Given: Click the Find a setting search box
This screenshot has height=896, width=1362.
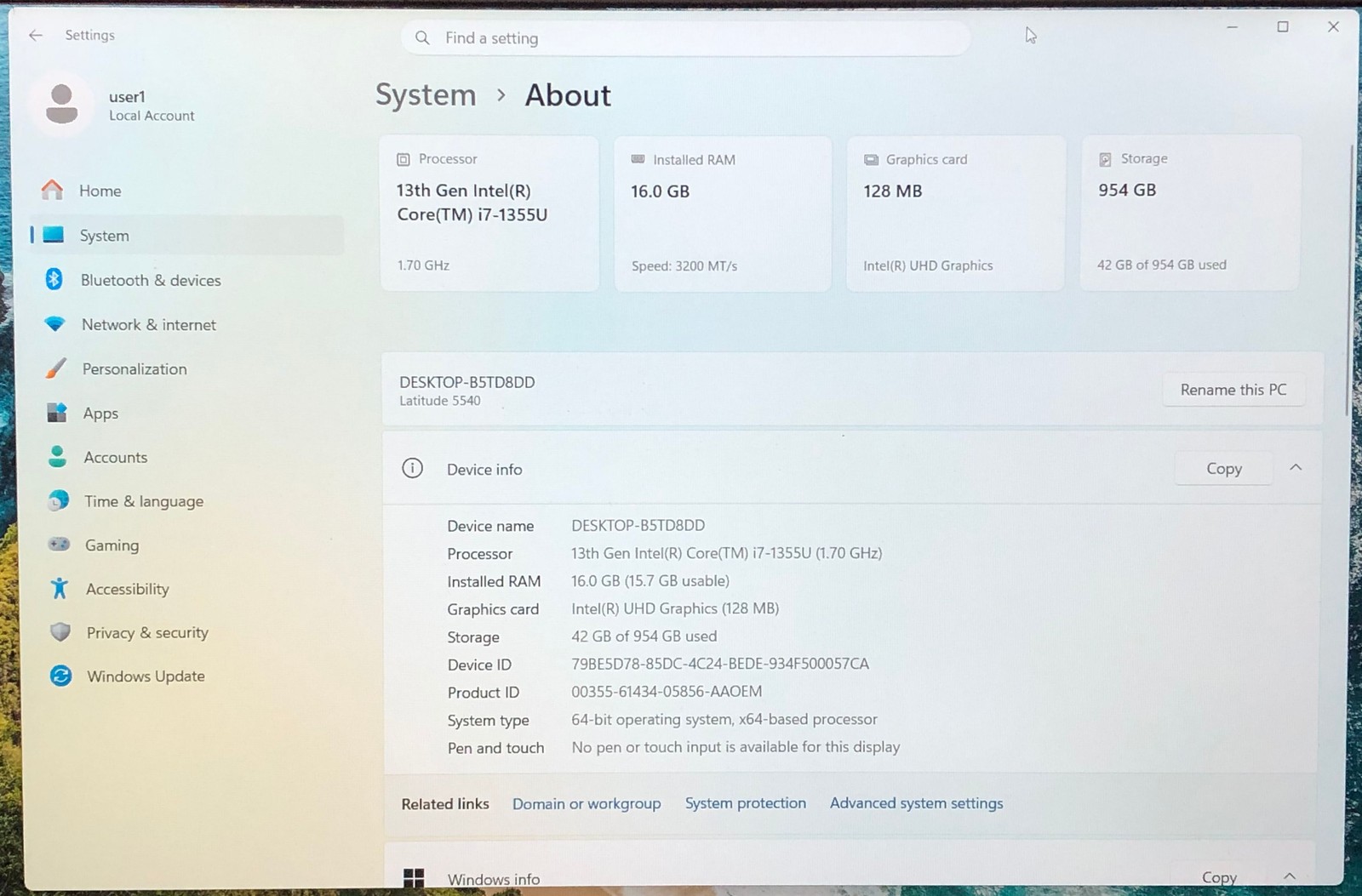Looking at the screenshot, I should coord(685,38).
